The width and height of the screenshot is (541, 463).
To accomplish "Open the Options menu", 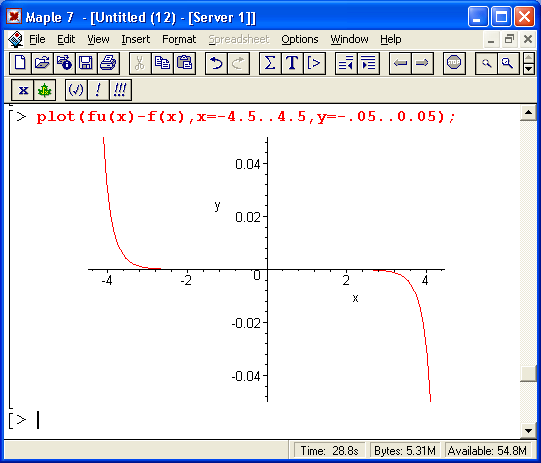I will click(299, 39).
